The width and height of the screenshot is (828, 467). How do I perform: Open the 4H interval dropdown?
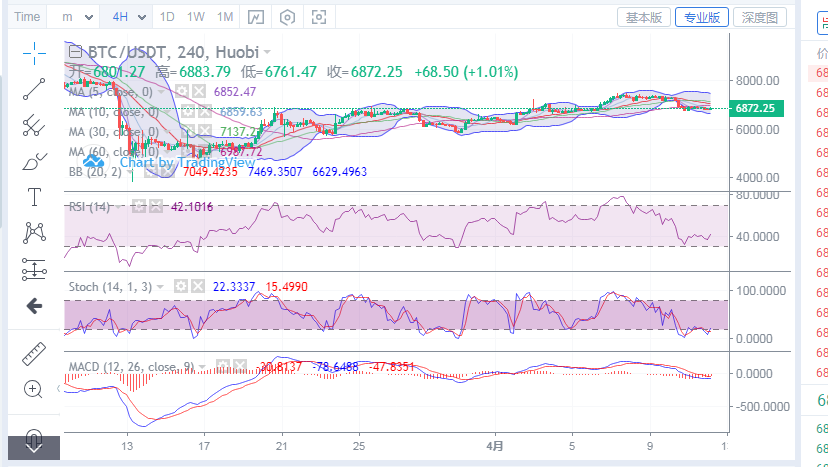tap(129, 17)
